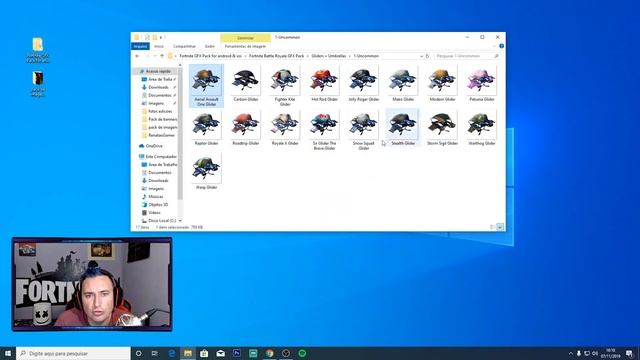Go up one folder level arrow
The width and height of the screenshot is (640, 360).
click(162, 56)
